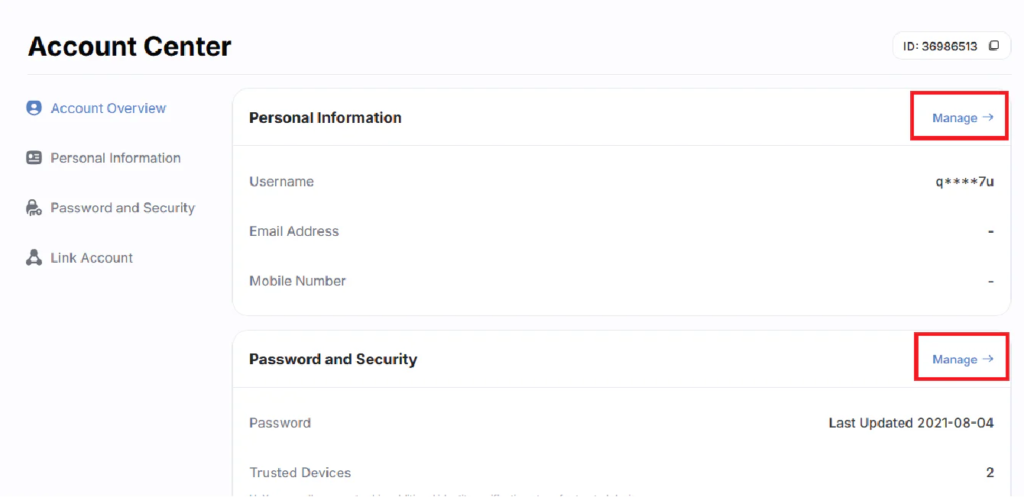Click the account ID 36986513 text
The height and width of the screenshot is (497, 1024).
[939, 46]
